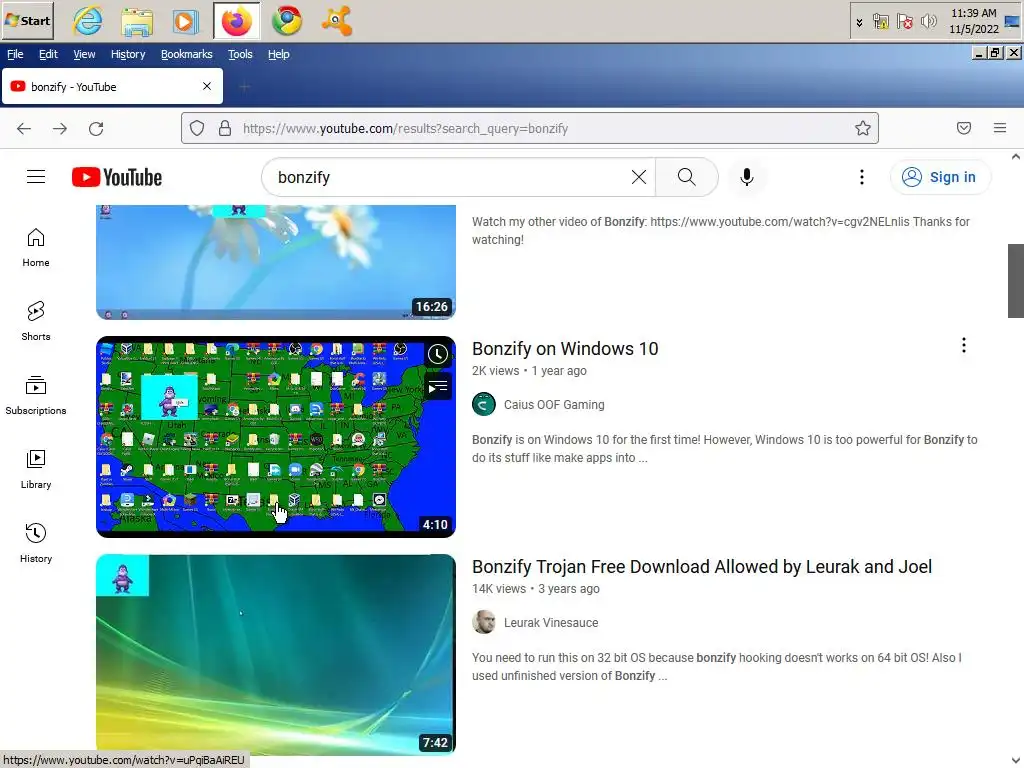Open Bonzify on Windows 10 video title

[565, 349]
